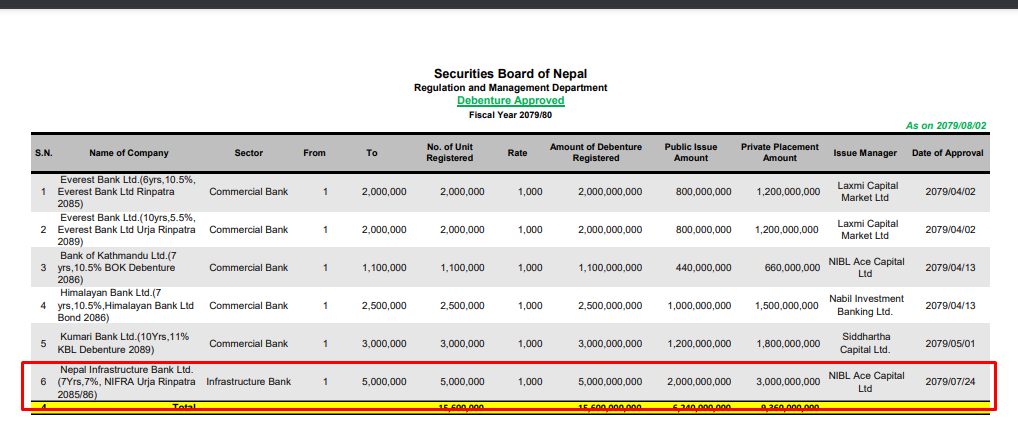Viewport: 1018px width, 437px height.
Task: Click the Date of Approval column header
Action: click(x=947, y=153)
